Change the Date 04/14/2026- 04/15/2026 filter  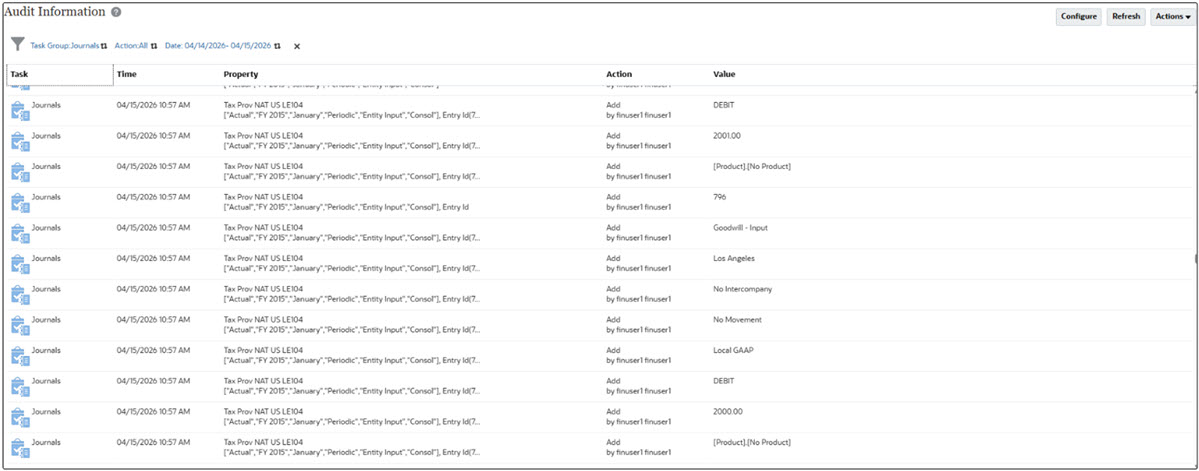pyautogui.click(x=218, y=46)
